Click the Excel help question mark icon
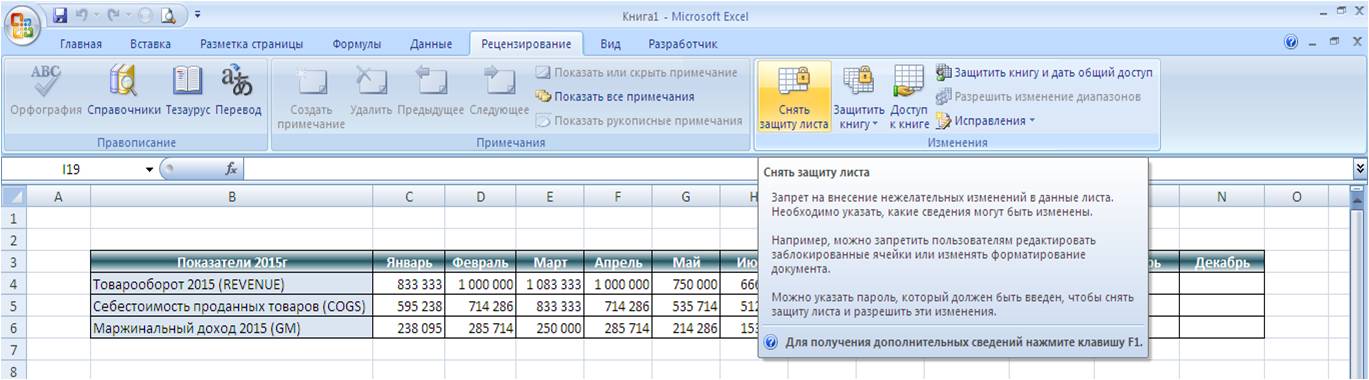The height and width of the screenshot is (380, 1369). [1291, 44]
